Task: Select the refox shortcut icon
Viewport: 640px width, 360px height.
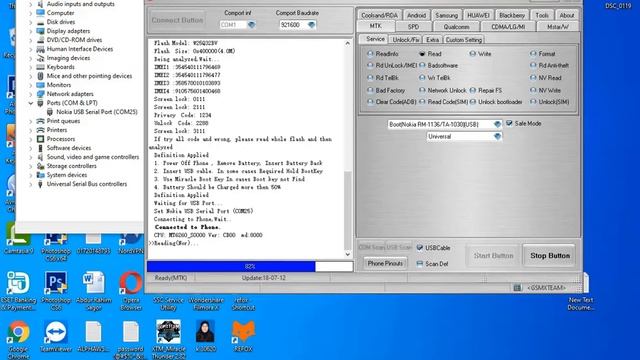Action: click(243, 304)
